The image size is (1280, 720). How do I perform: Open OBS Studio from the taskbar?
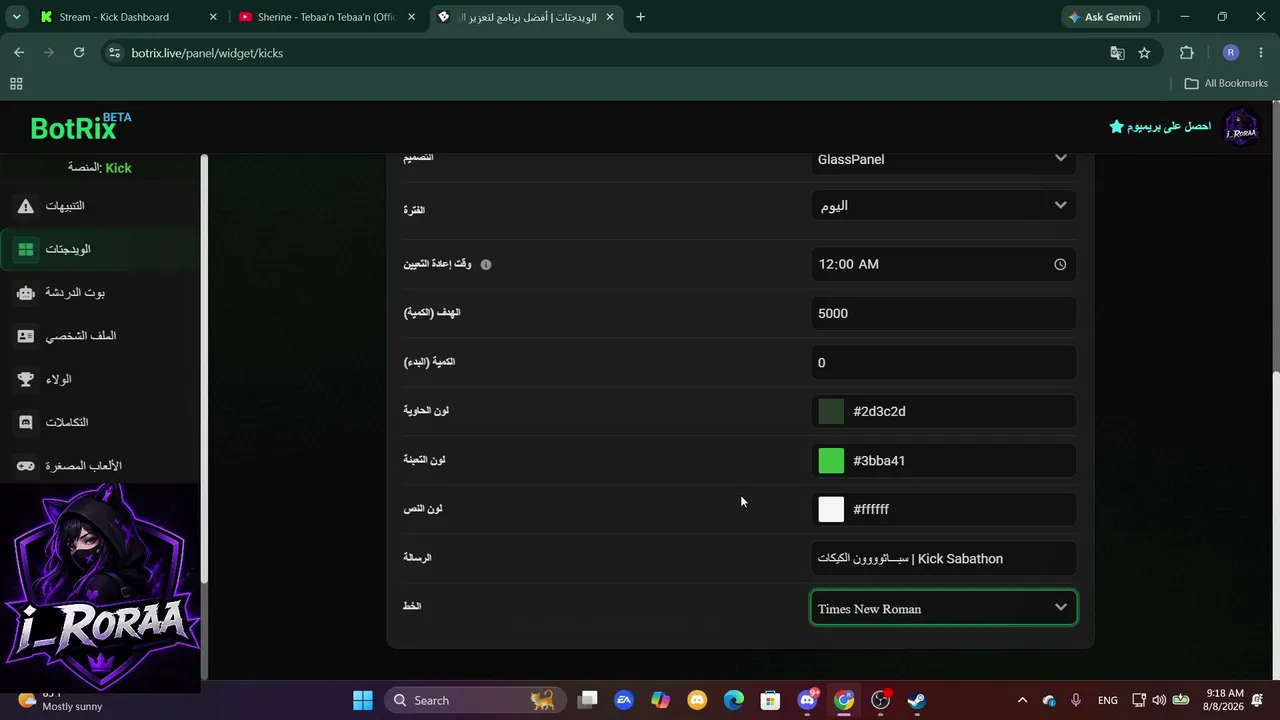[x=880, y=700]
